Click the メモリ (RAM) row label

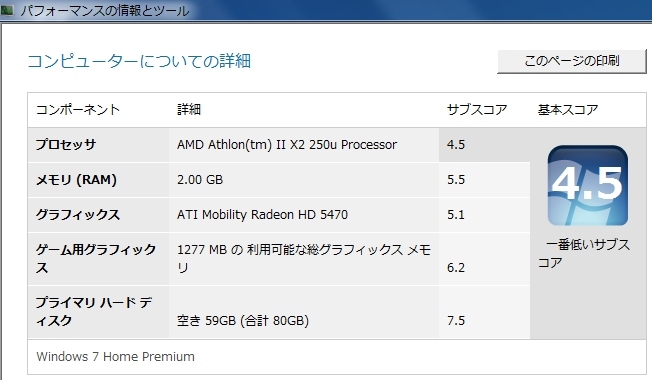pos(76,180)
